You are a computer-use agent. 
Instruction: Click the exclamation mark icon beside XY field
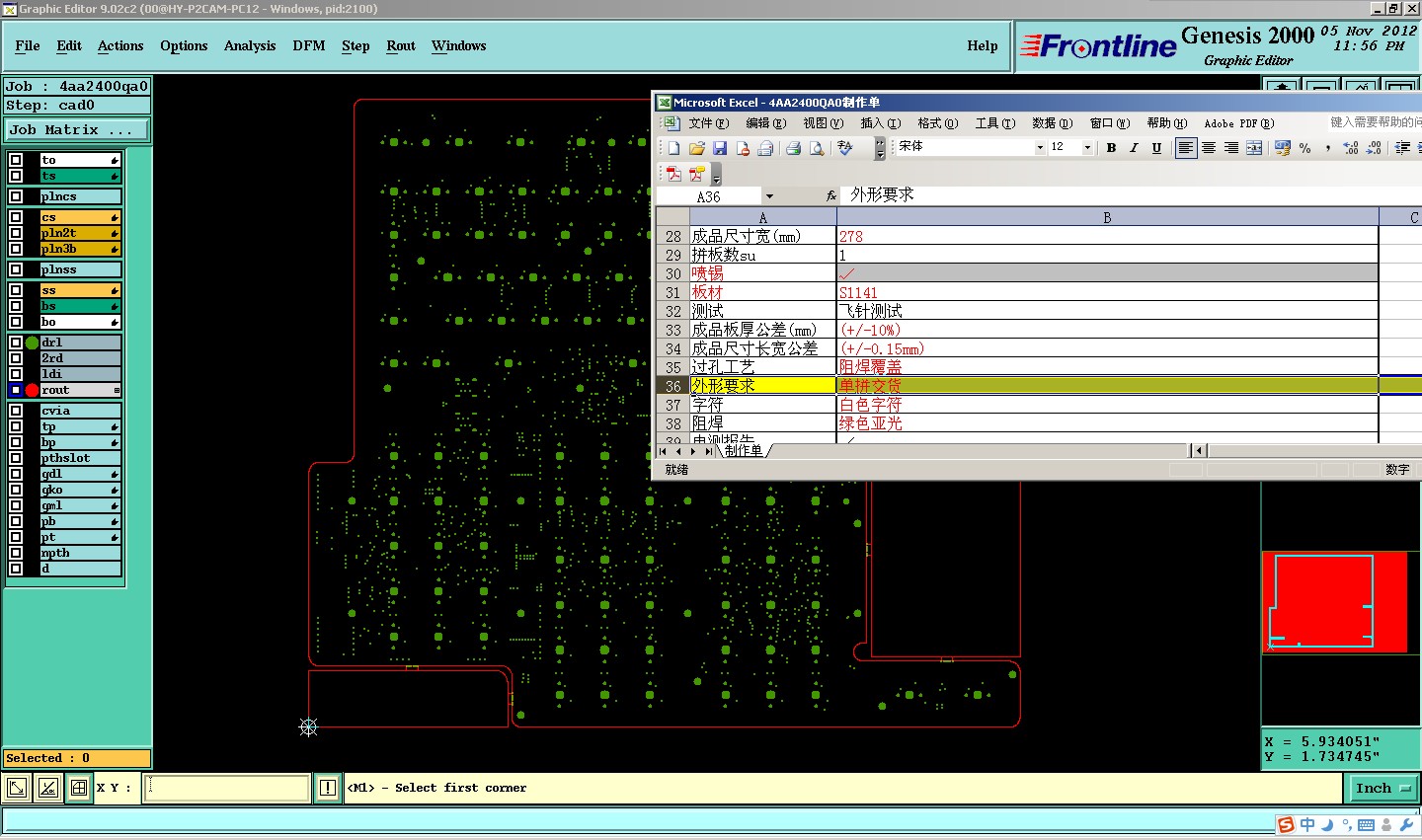[x=328, y=788]
